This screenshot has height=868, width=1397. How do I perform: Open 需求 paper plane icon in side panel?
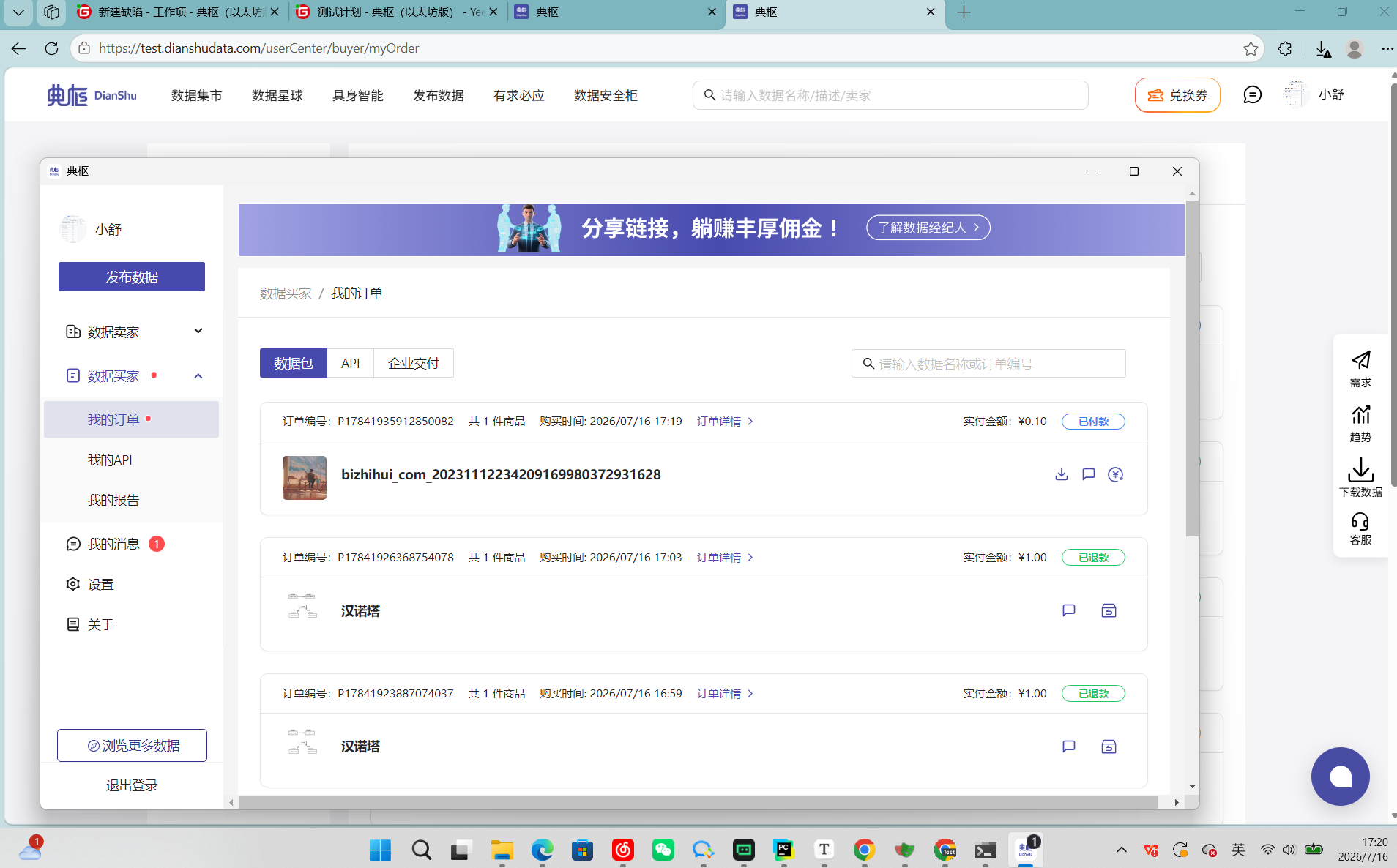1360,360
